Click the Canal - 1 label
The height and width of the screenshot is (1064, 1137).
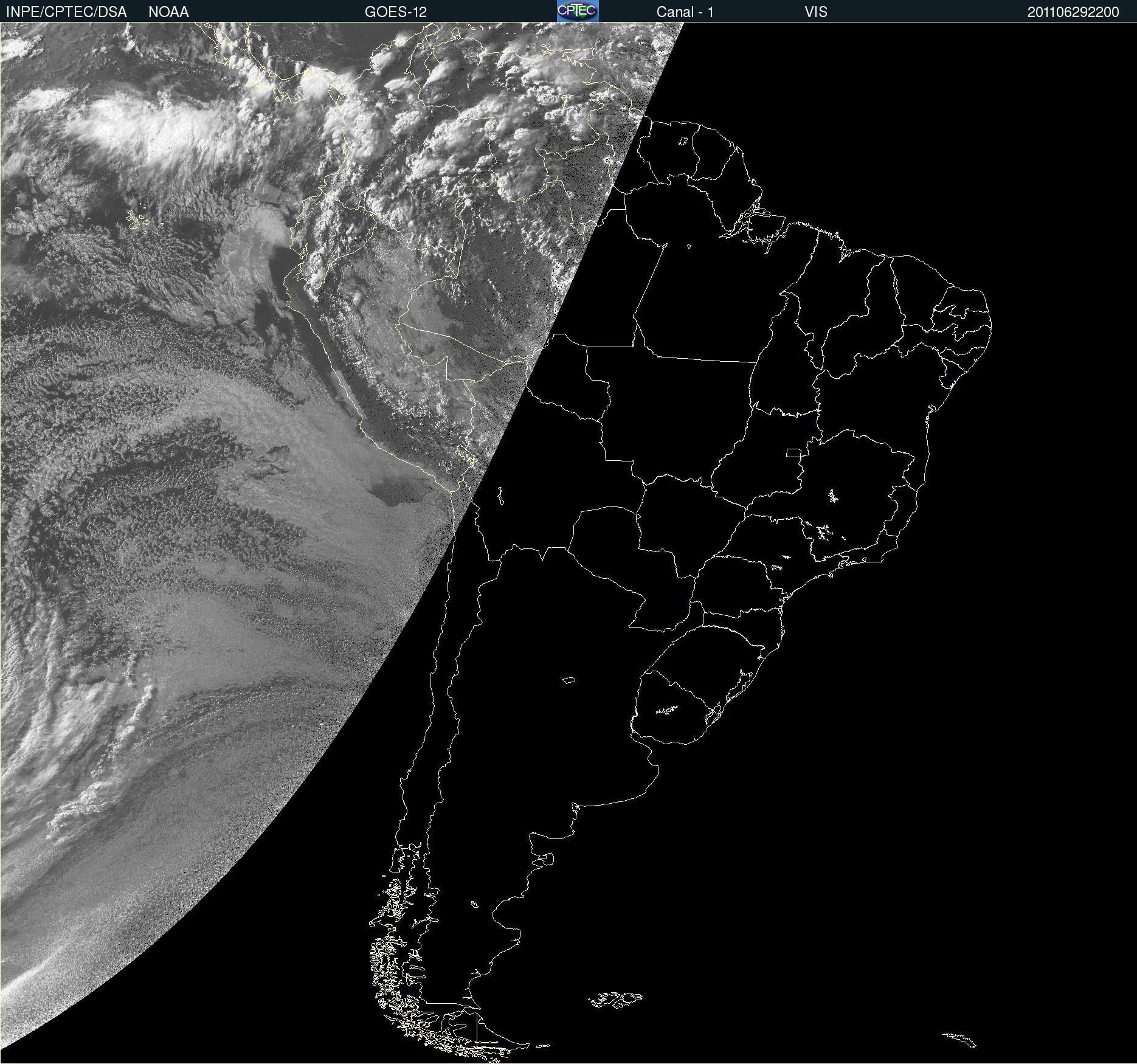click(685, 12)
